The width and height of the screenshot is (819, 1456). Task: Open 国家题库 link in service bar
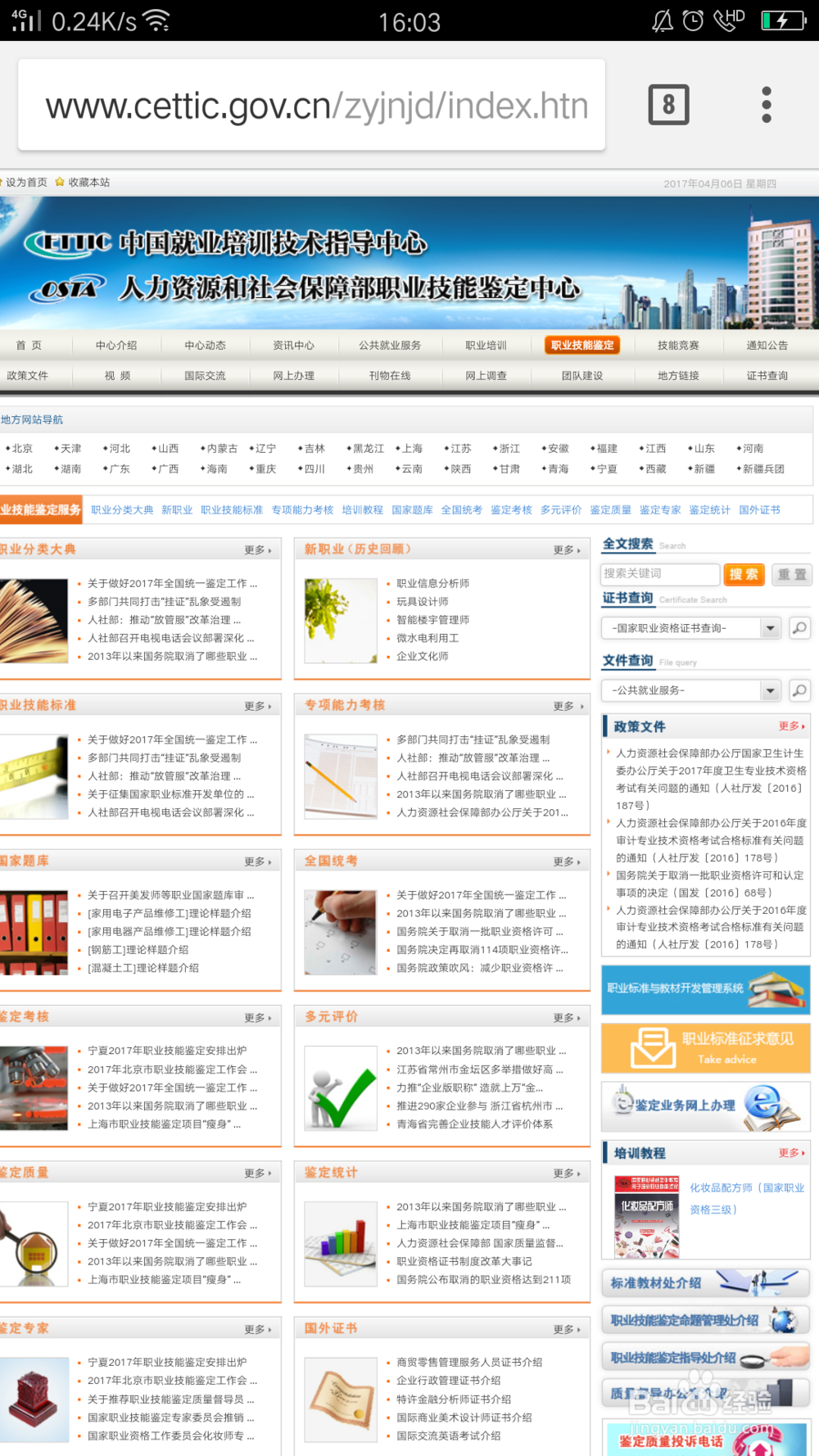pyautogui.click(x=412, y=509)
